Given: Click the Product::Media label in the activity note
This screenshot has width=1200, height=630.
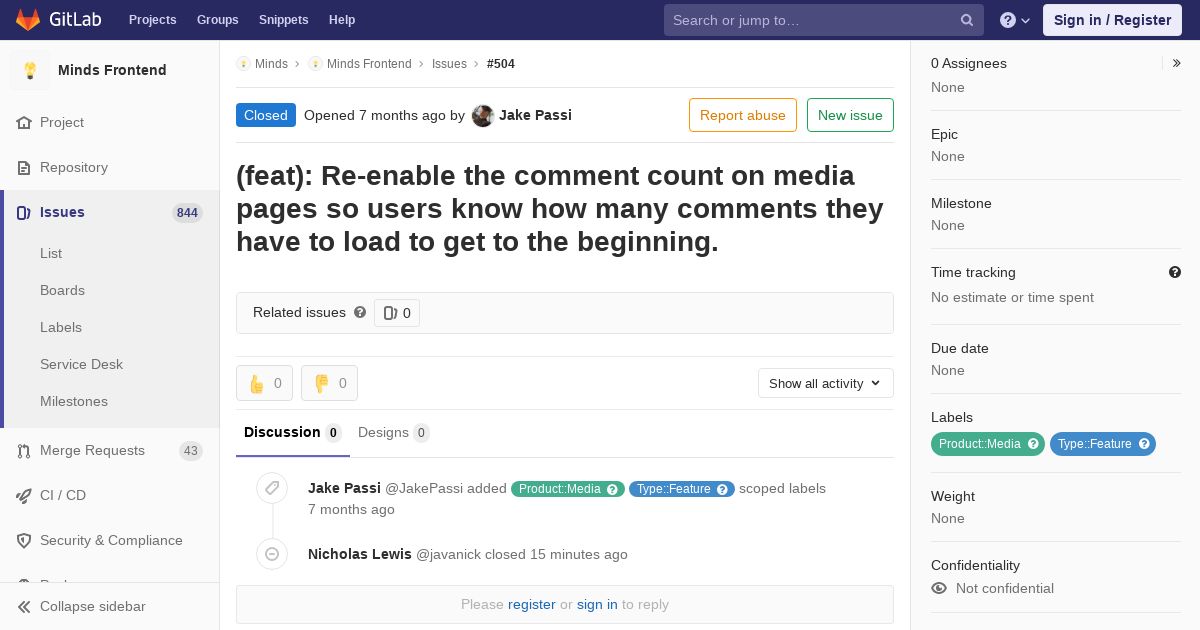Looking at the screenshot, I should 568,489.
